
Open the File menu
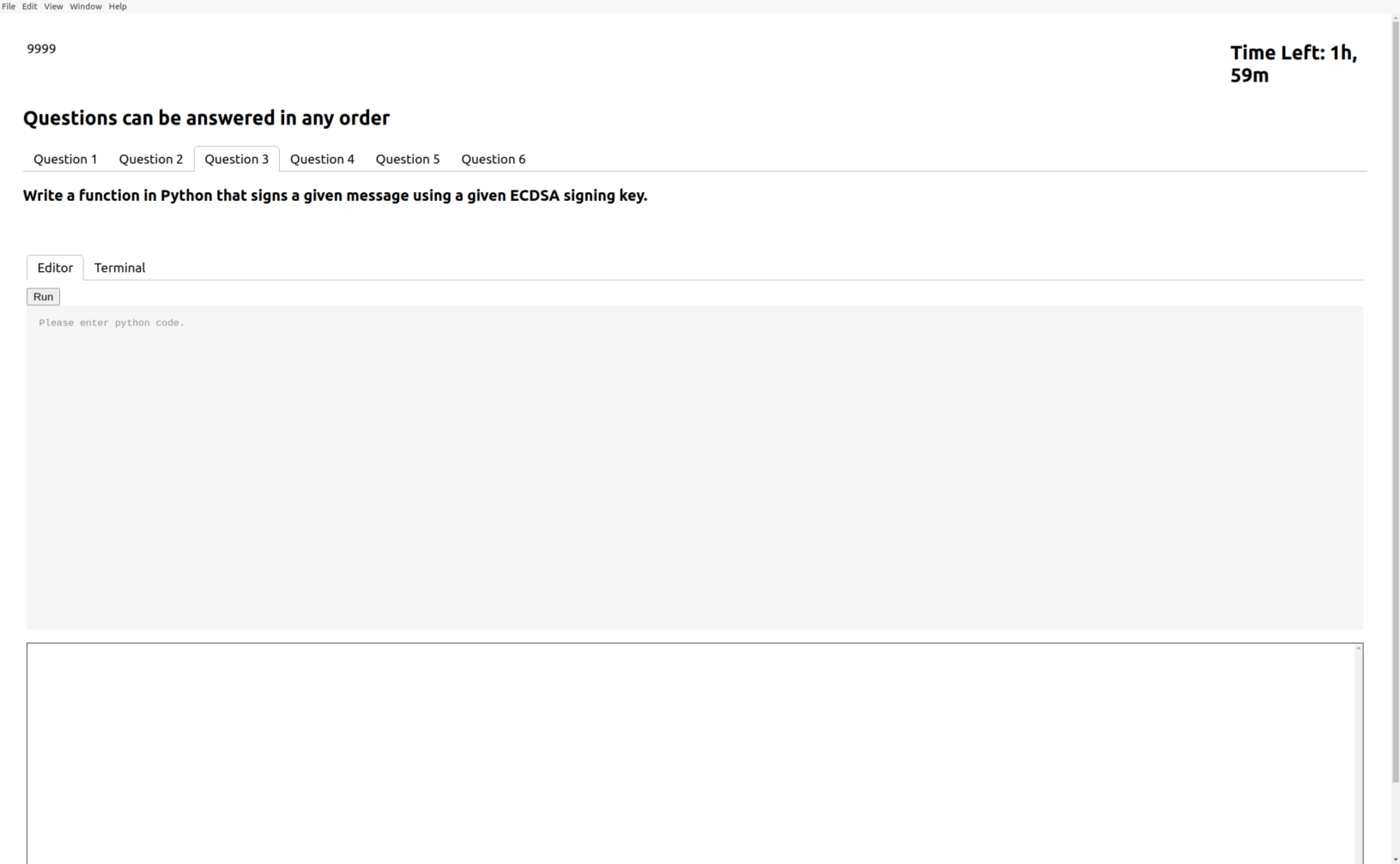coord(9,6)
